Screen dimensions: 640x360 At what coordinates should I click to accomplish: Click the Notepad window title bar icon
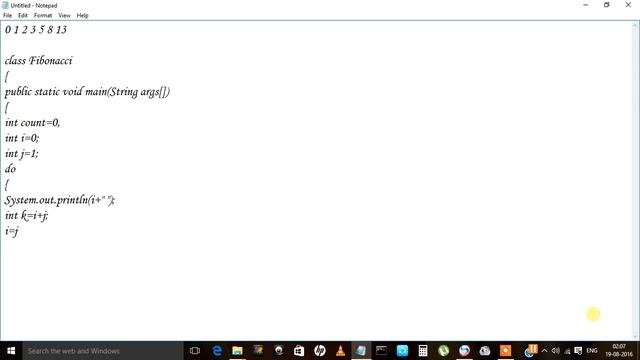point(5,5)
